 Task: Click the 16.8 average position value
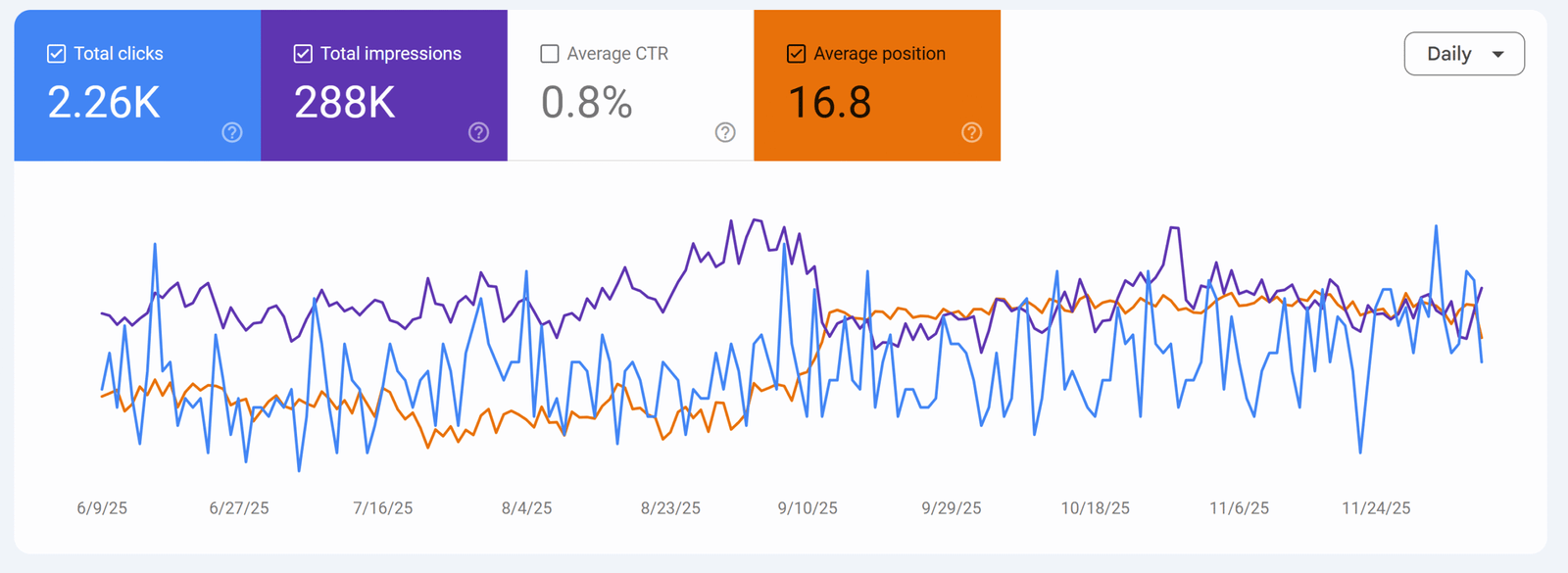pos(830,103)
